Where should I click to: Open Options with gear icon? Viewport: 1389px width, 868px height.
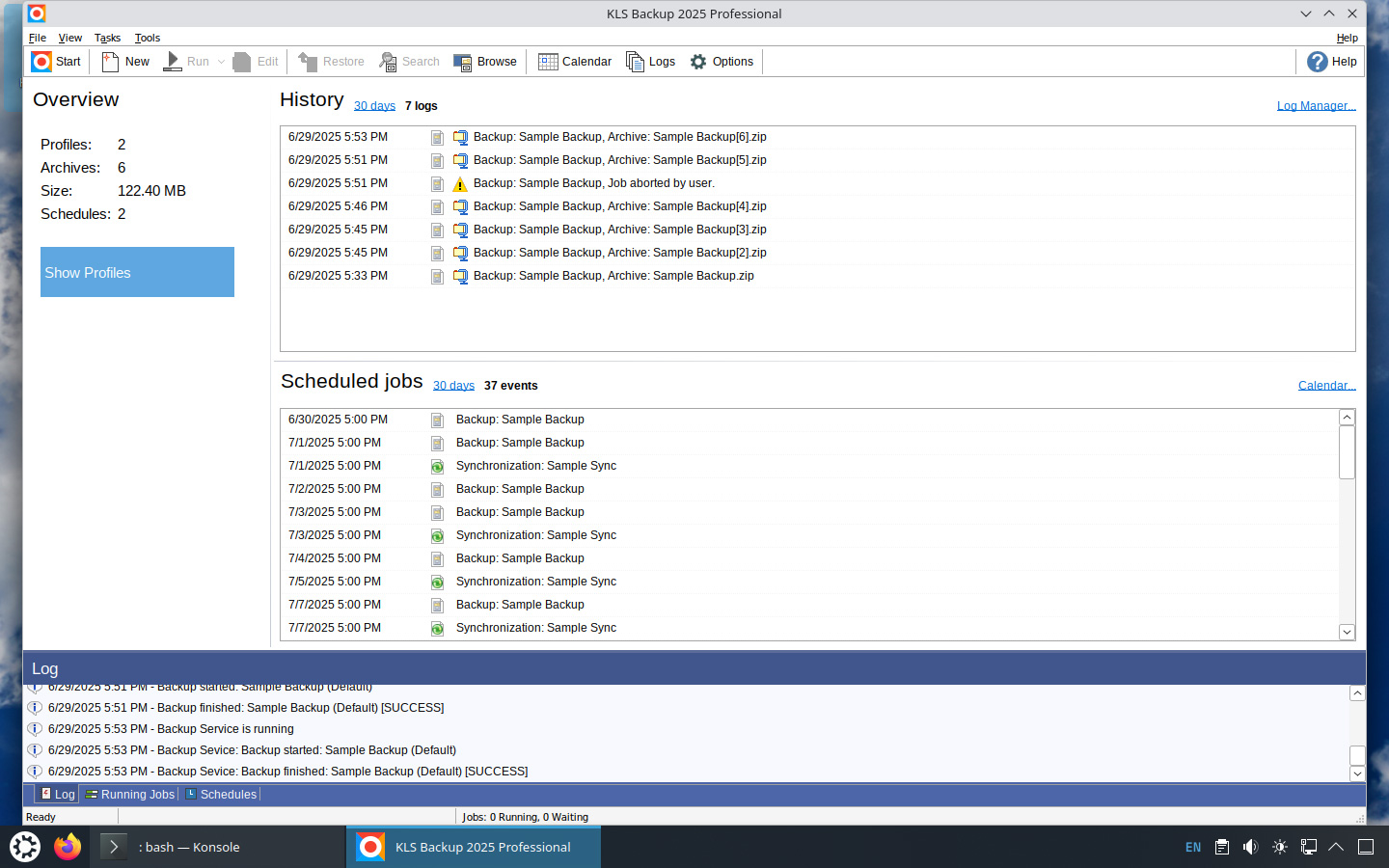click(x=722, y=62)
